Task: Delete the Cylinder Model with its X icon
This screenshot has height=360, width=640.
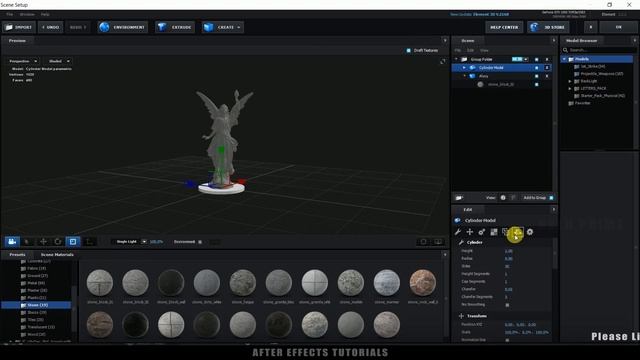Action: [547, 68]
